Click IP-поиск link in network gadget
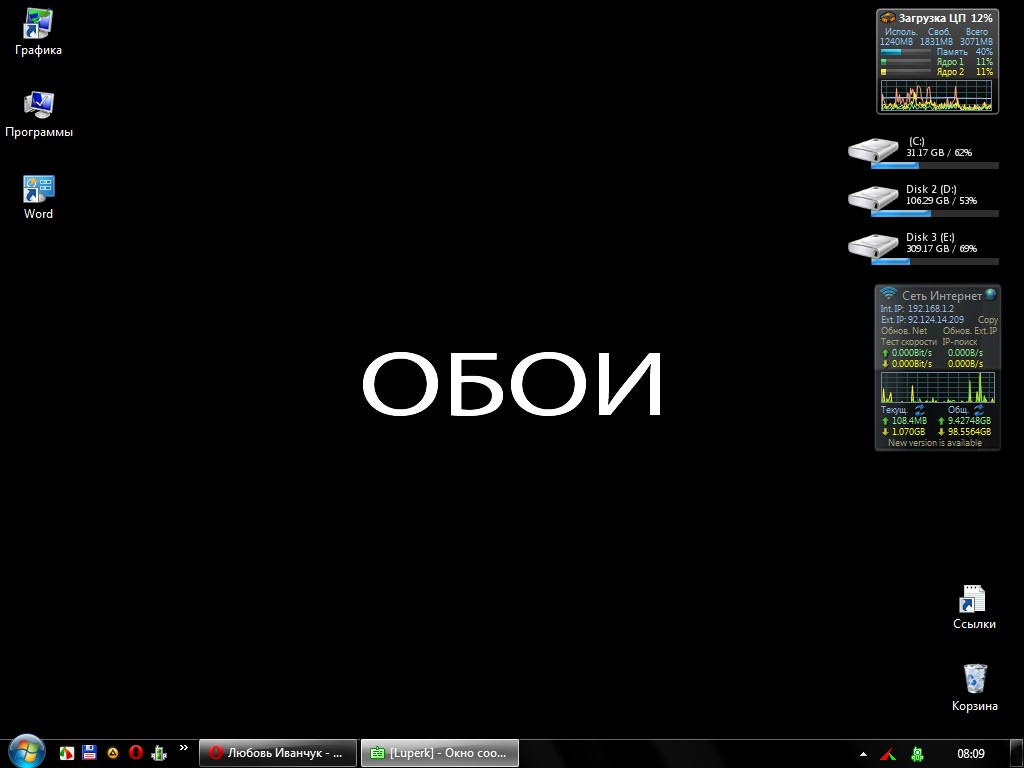1024x768 pixels. point(960,342)
